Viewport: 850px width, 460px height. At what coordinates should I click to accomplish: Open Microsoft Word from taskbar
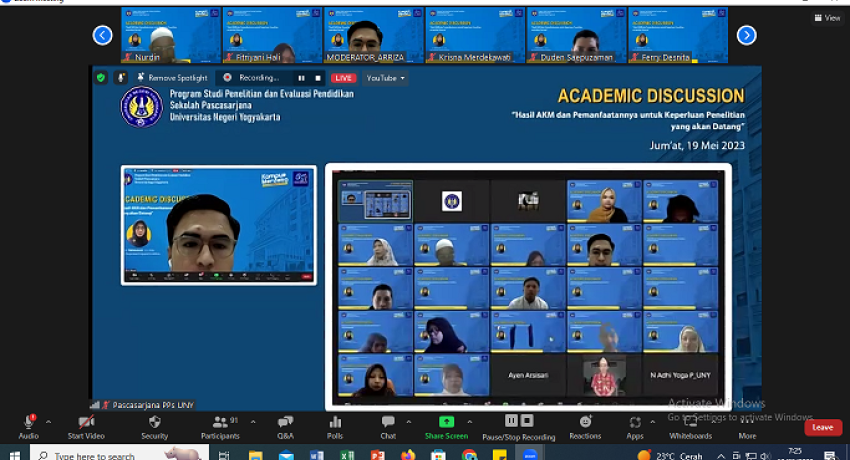click(317, 454)
